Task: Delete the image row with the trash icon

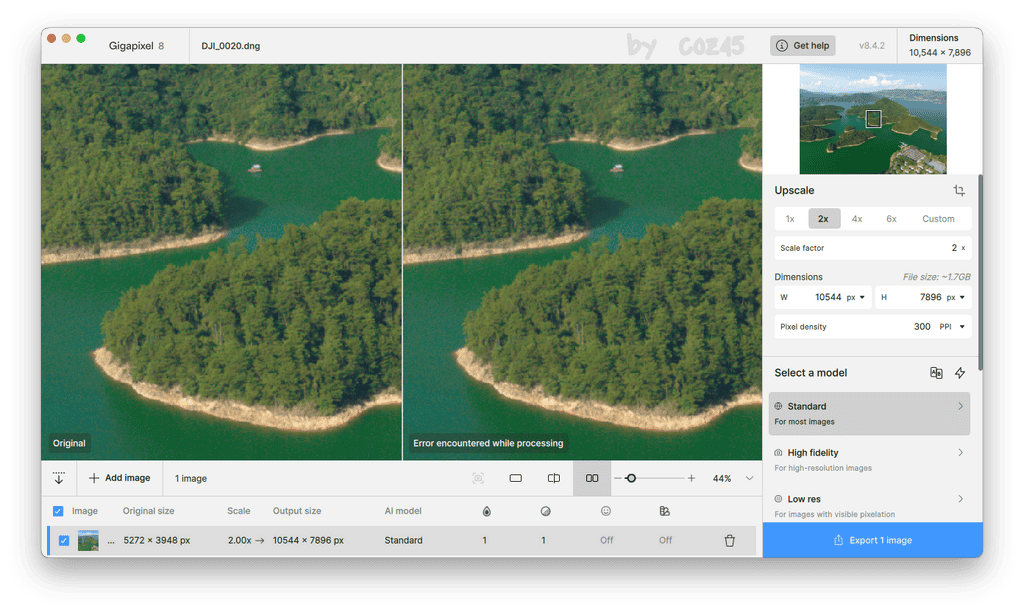Action: [x=729, y=540]
